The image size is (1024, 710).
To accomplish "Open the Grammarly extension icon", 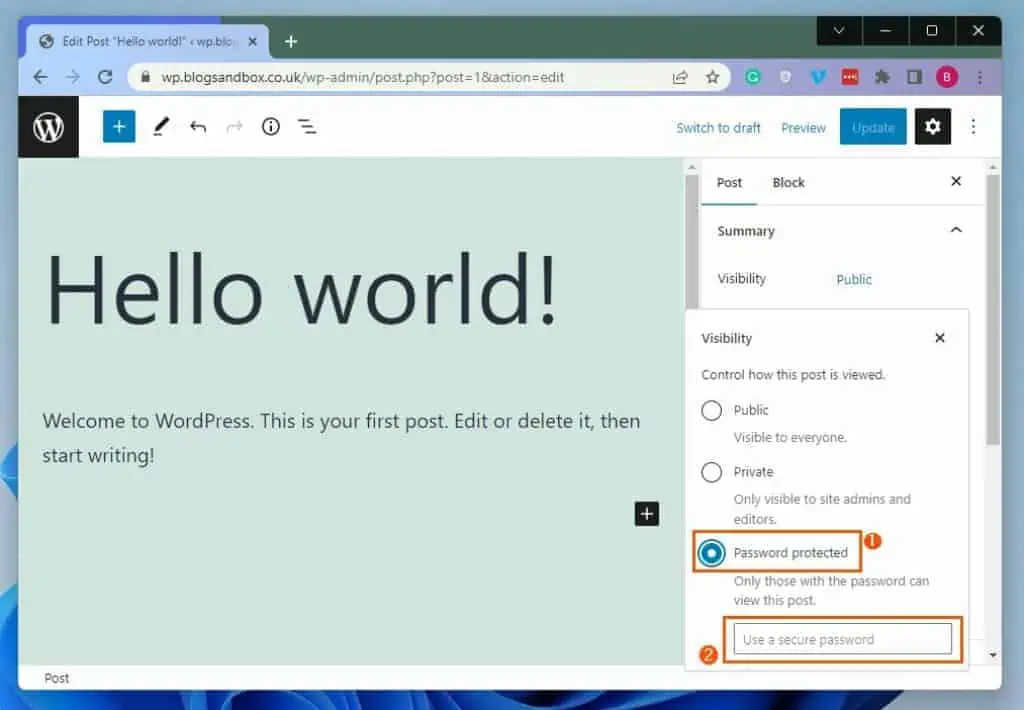I will click(752, 77).
